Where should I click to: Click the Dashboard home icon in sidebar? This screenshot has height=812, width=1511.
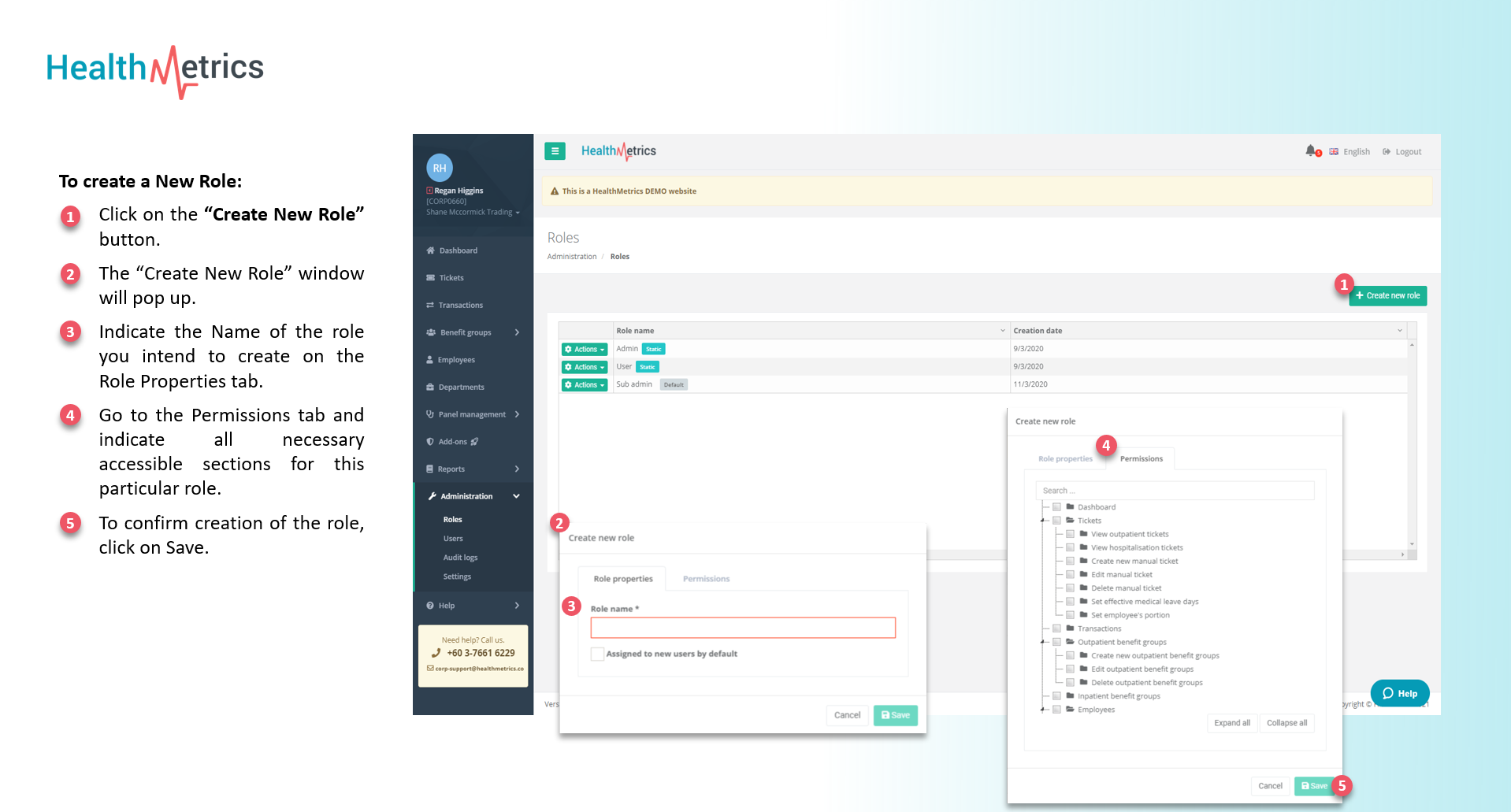(x=431, y=250)
